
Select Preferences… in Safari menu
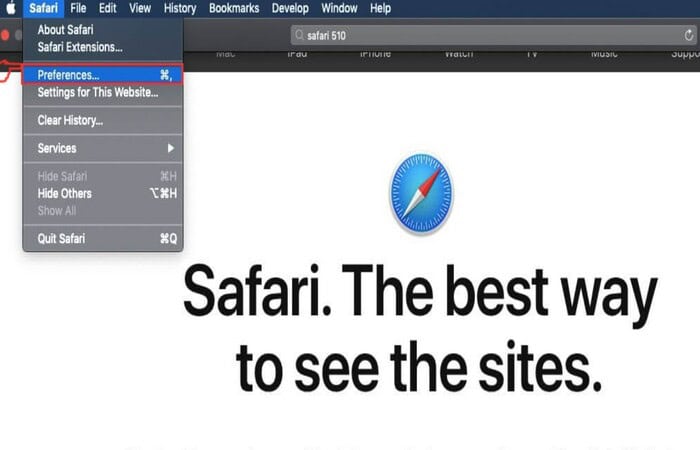pos(103,75)
